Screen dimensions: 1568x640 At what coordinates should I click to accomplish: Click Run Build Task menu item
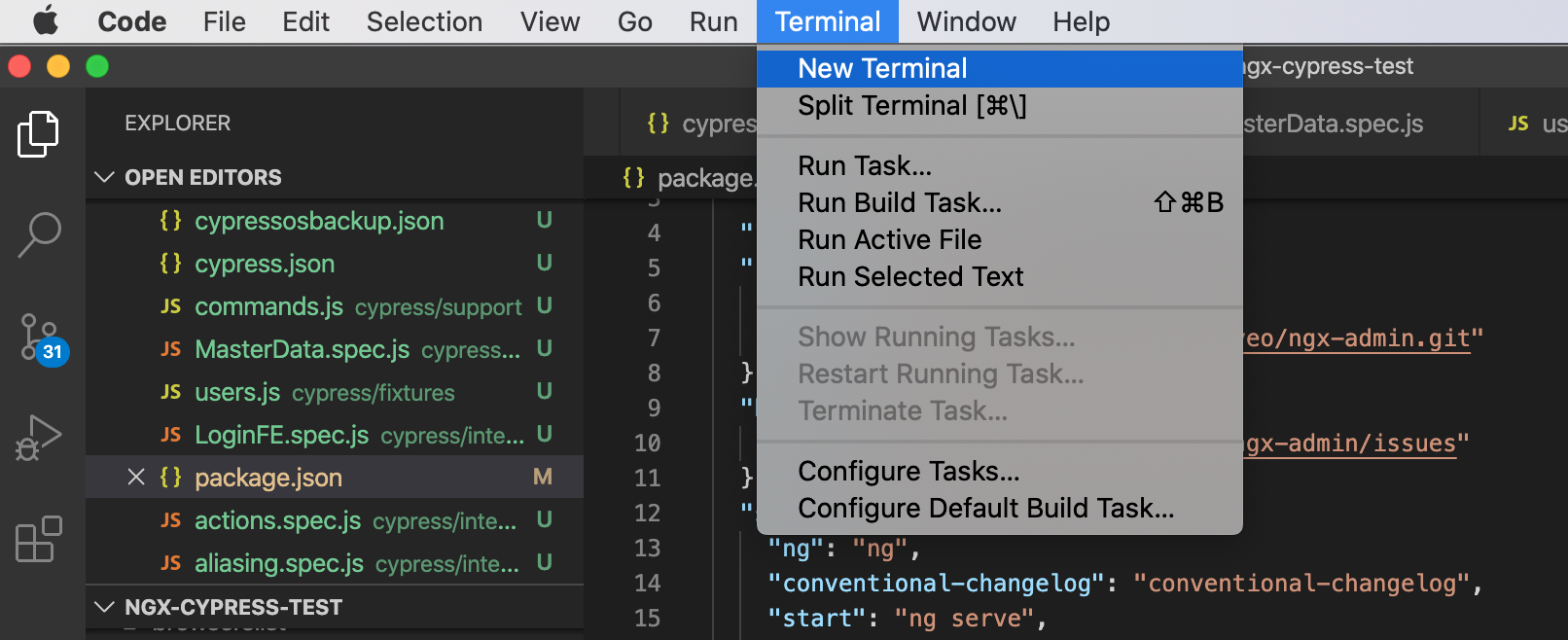pos(900,202)
